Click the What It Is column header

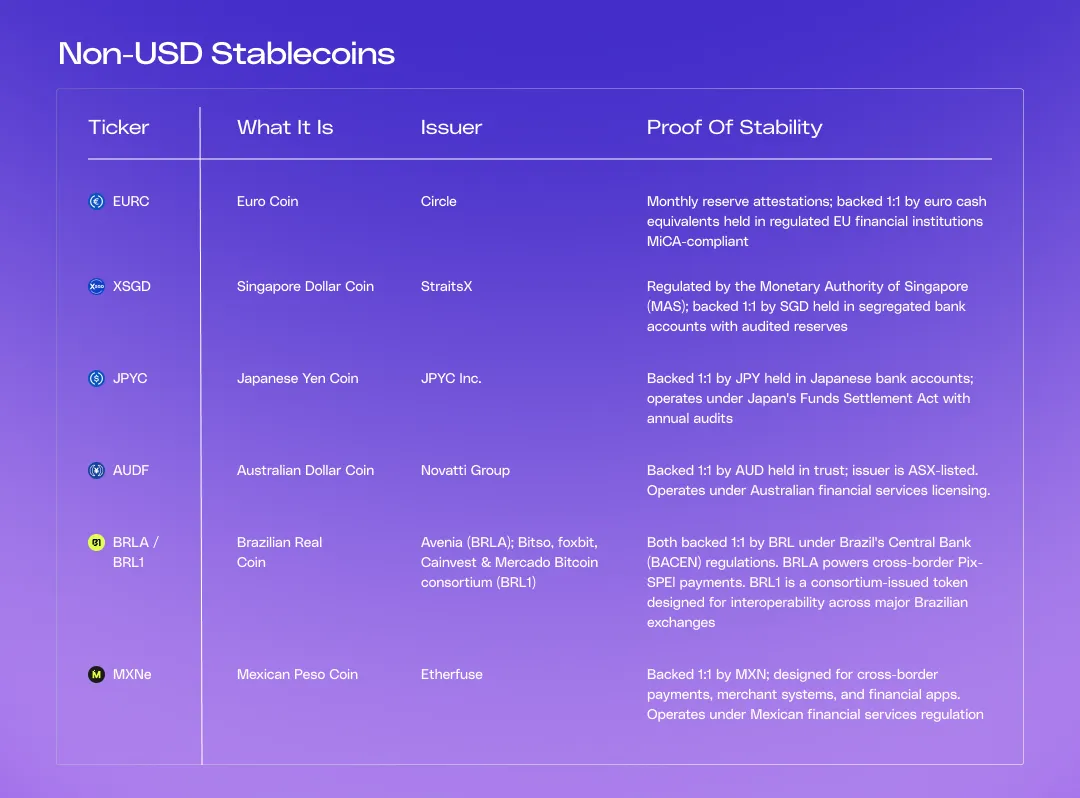(285, 127)
